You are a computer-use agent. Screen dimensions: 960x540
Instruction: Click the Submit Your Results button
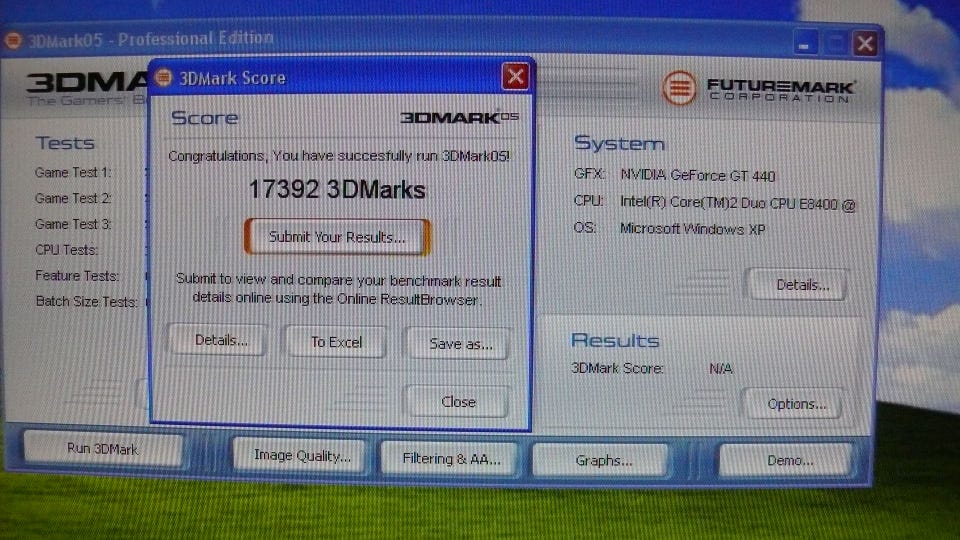point(337,237)
